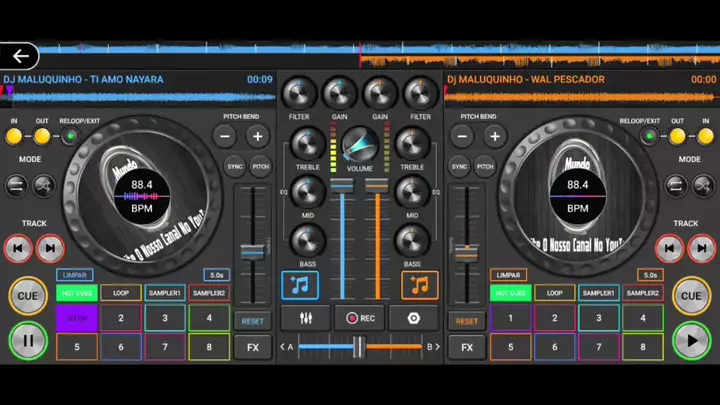Tap the back arrow at top left
This screenshot has width=720, height=405.
click(20, 56)
